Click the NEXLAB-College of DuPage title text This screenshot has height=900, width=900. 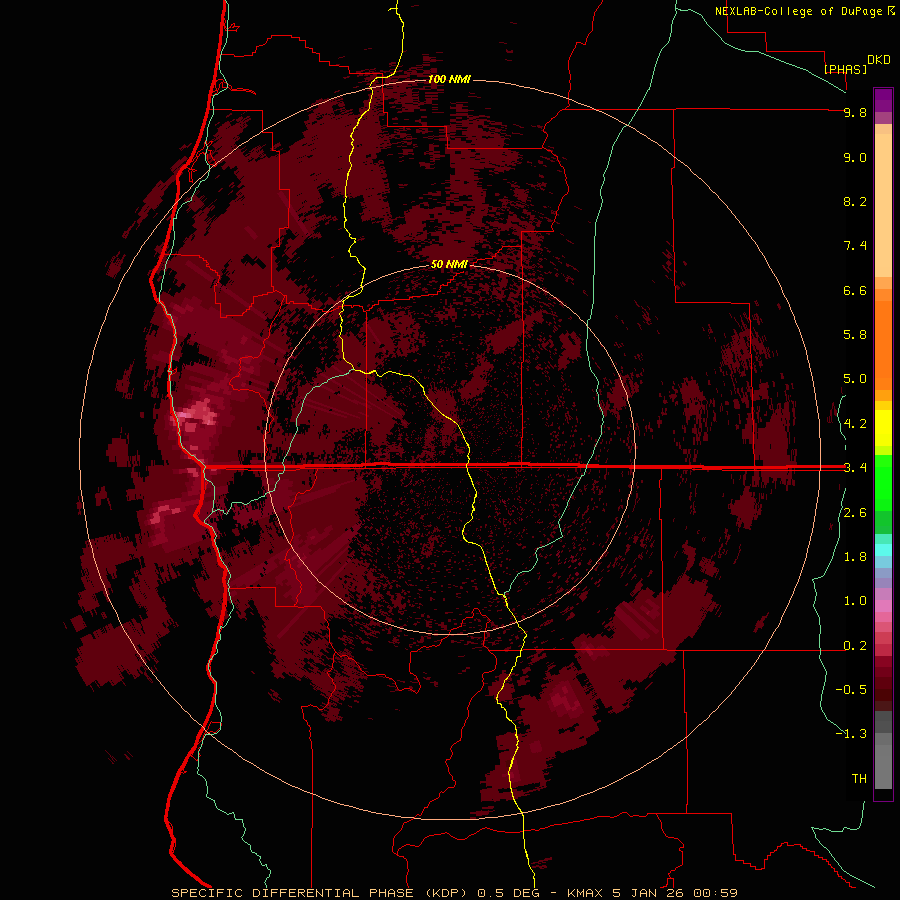pos(798,11)
